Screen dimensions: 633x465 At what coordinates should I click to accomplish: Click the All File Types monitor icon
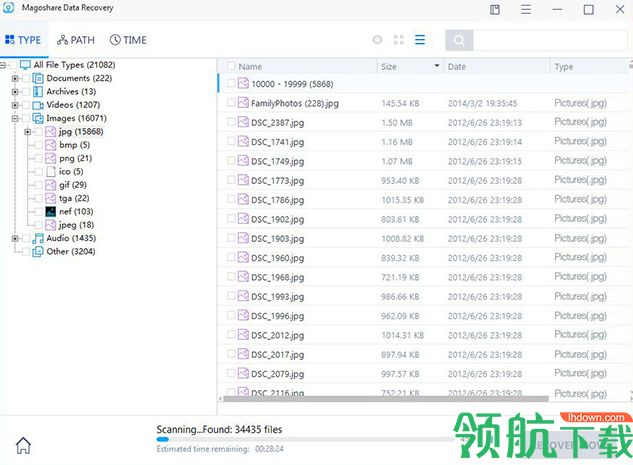[25, 65]
